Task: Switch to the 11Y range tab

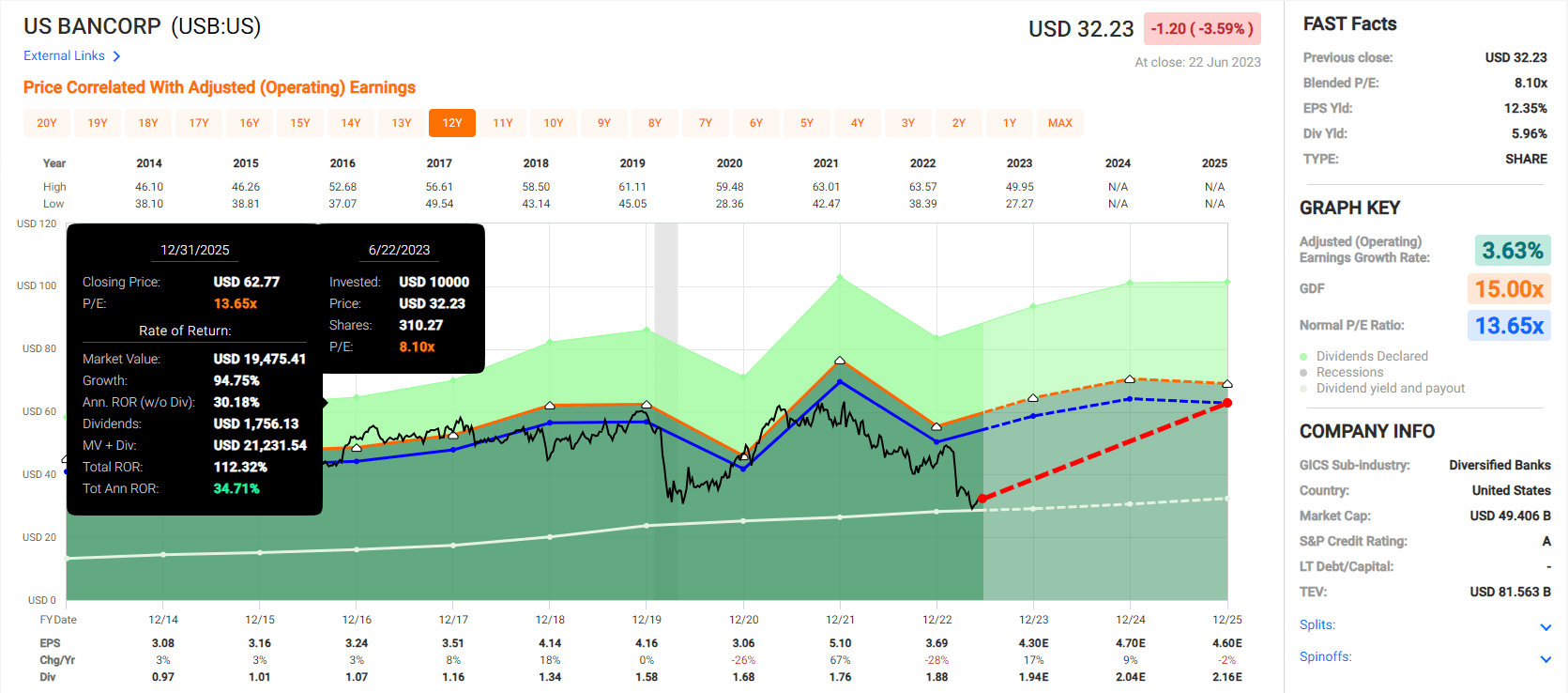Action: click(503, 123)
